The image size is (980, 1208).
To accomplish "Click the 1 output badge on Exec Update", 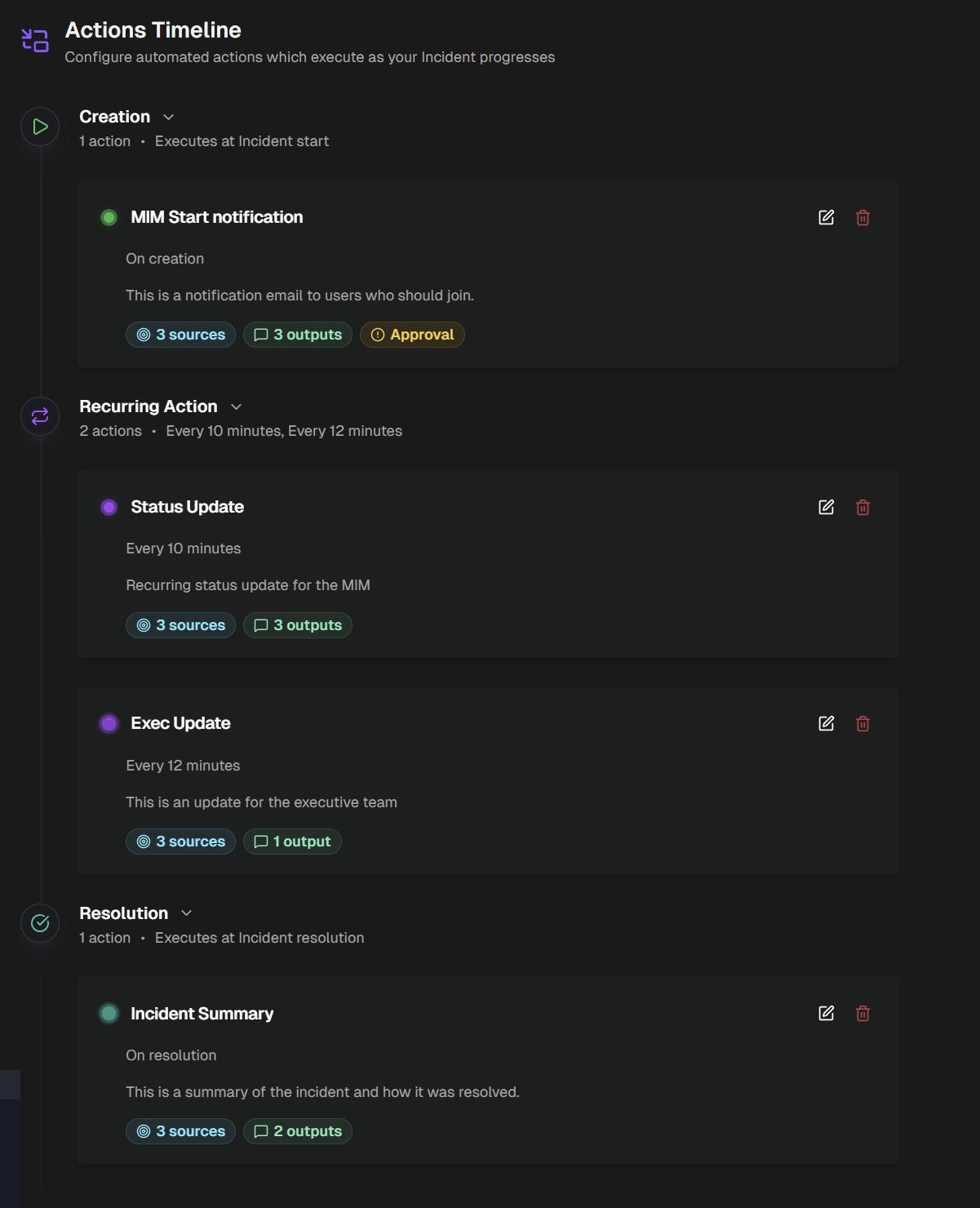I will pos(292,842).
